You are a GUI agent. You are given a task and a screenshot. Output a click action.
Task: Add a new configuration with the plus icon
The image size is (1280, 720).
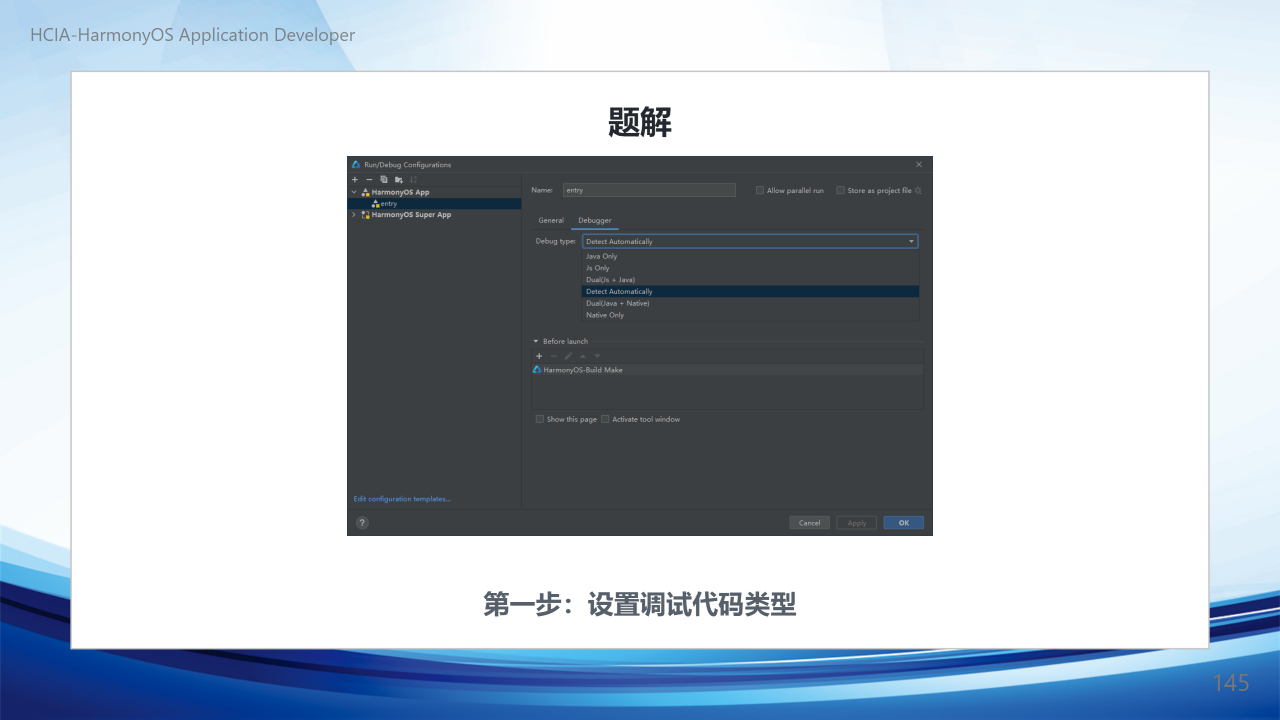tap(355, 179)
